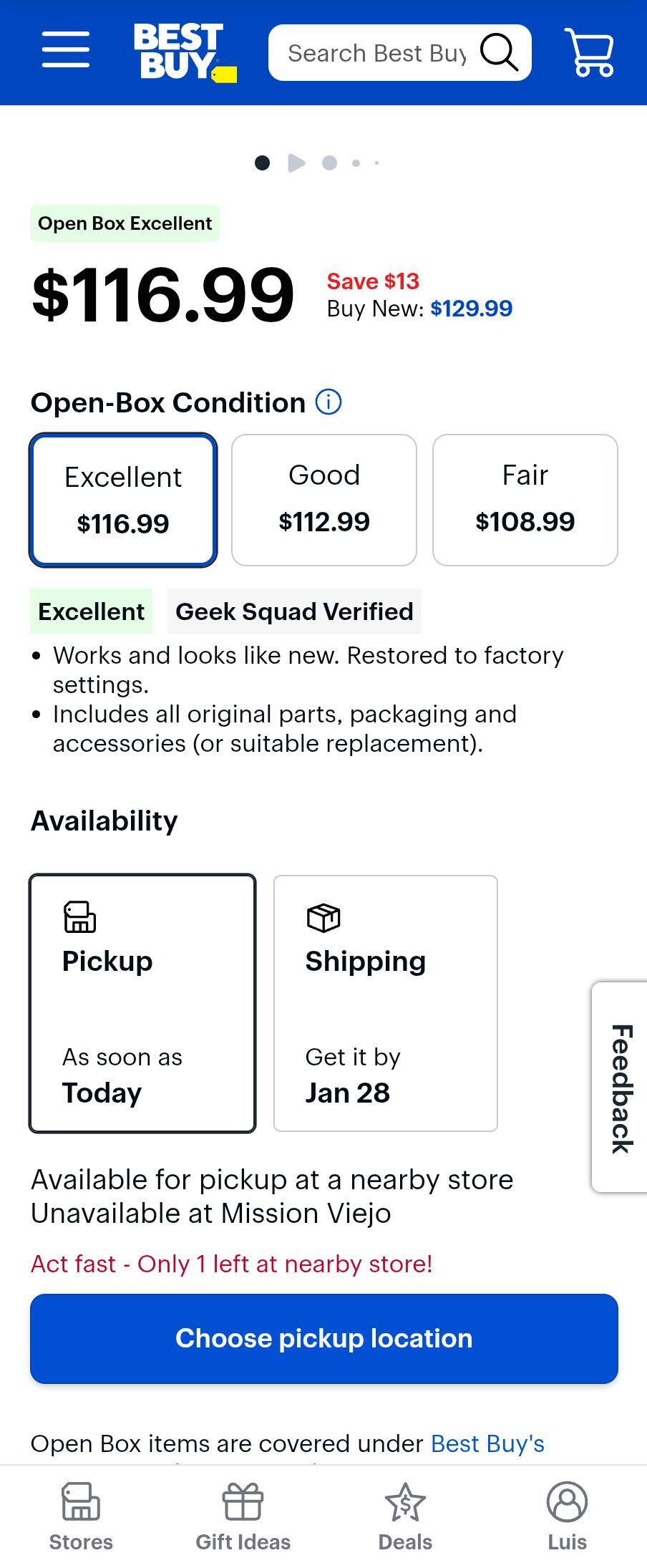Select Fair condition at $108.99
647x1568 pixels.
click(x=525, y=500)
